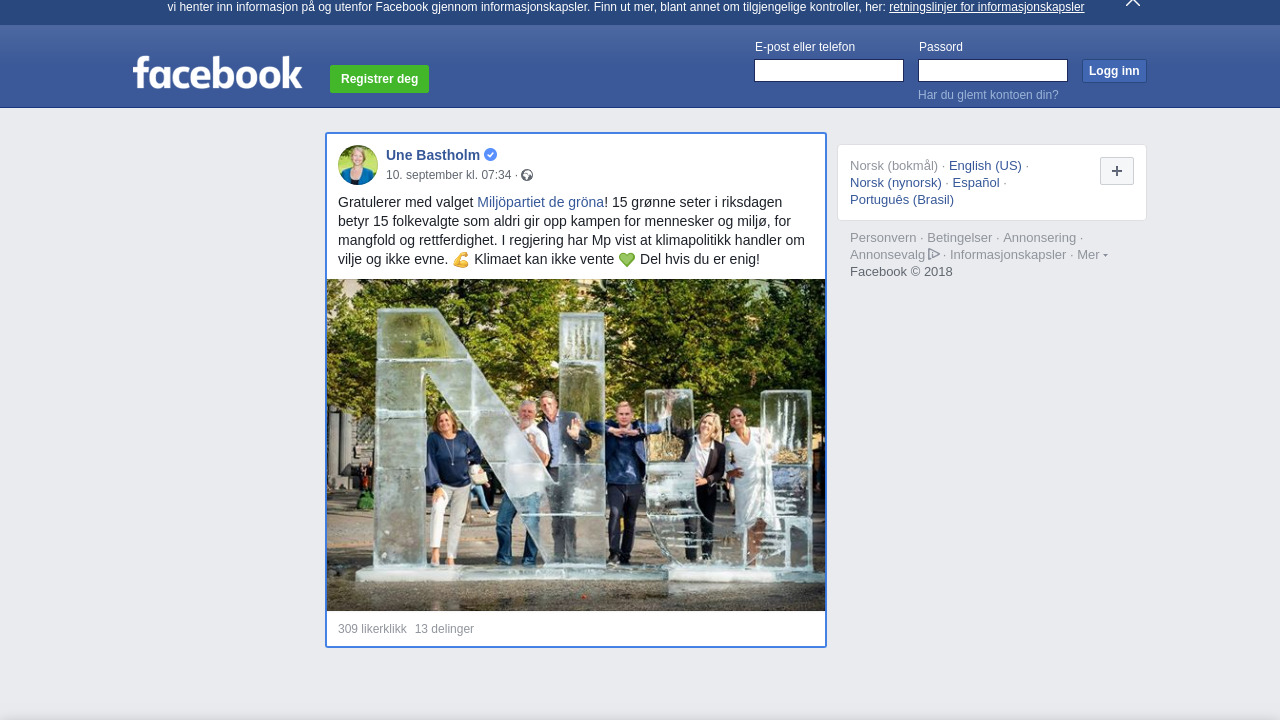Click the plus button for more languages

click(x=1116, y=171)
